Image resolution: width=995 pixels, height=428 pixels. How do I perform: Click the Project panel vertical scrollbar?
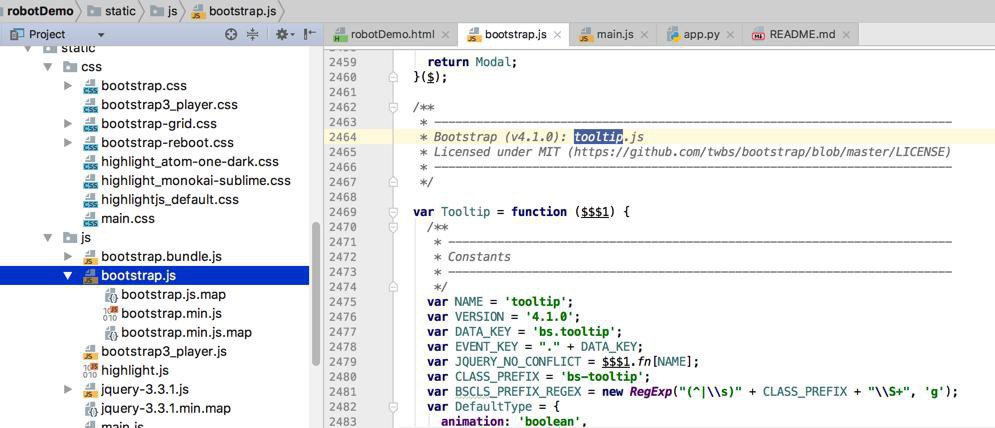click(x=315, y=294)
